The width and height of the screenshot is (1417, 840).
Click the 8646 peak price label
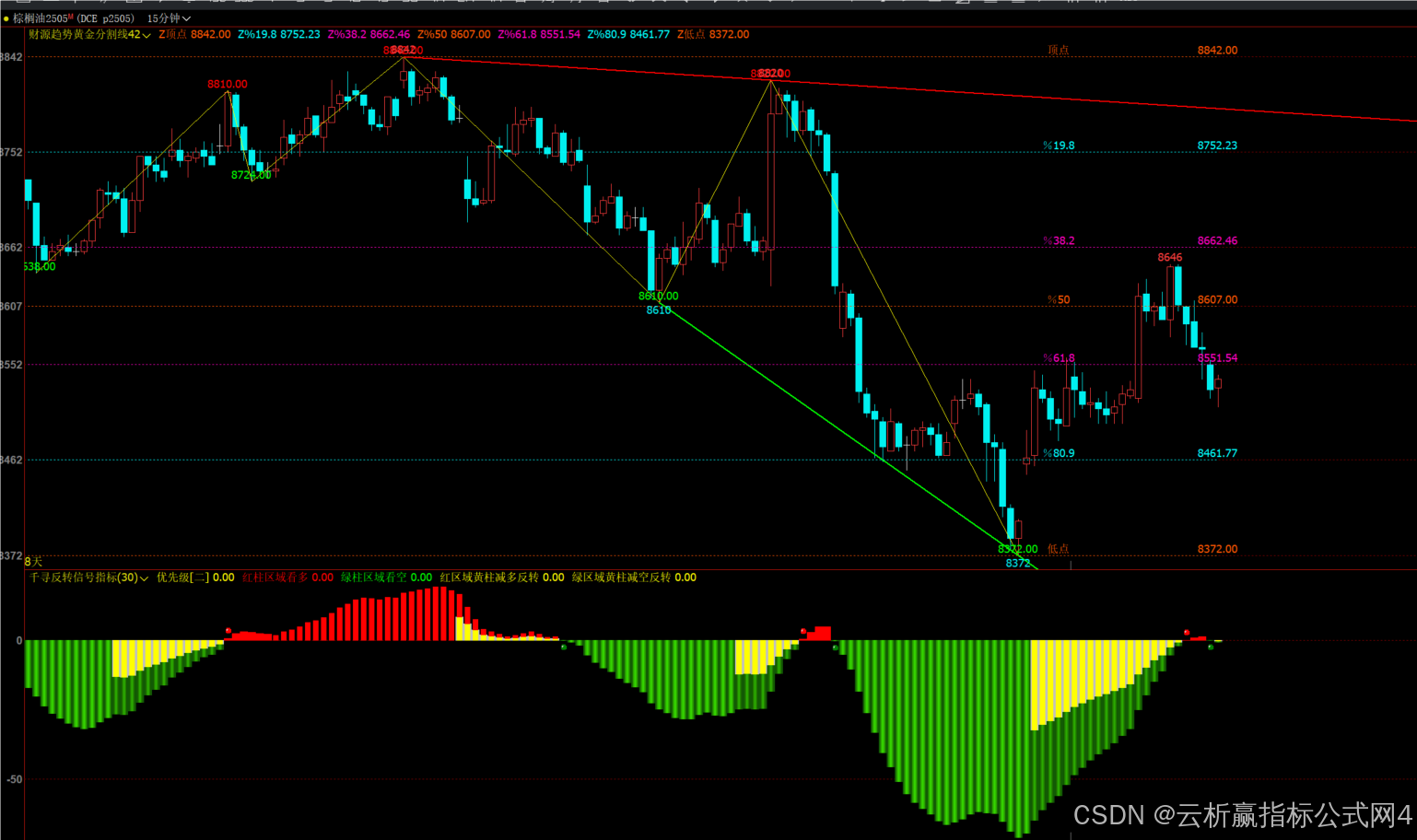pyautogui.click(x=1170, y=258)
